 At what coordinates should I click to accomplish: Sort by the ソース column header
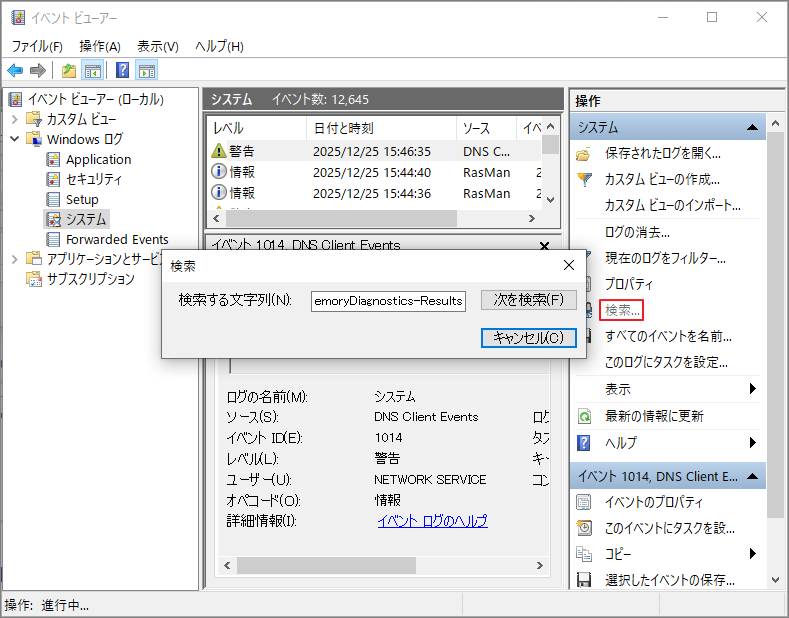(486, 128)
